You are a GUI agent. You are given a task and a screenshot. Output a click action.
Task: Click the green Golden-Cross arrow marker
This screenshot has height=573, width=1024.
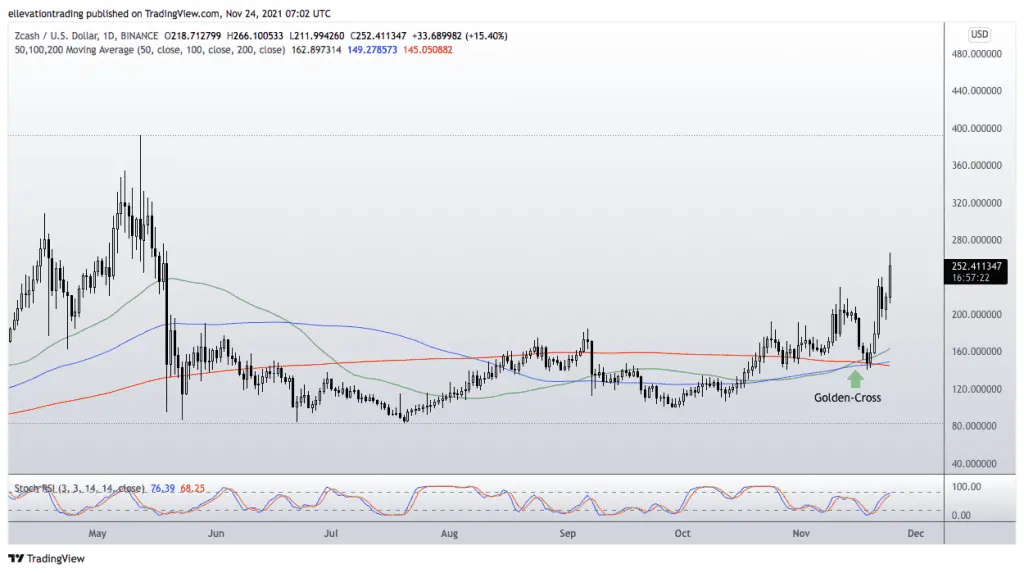(x=855, y=379)
